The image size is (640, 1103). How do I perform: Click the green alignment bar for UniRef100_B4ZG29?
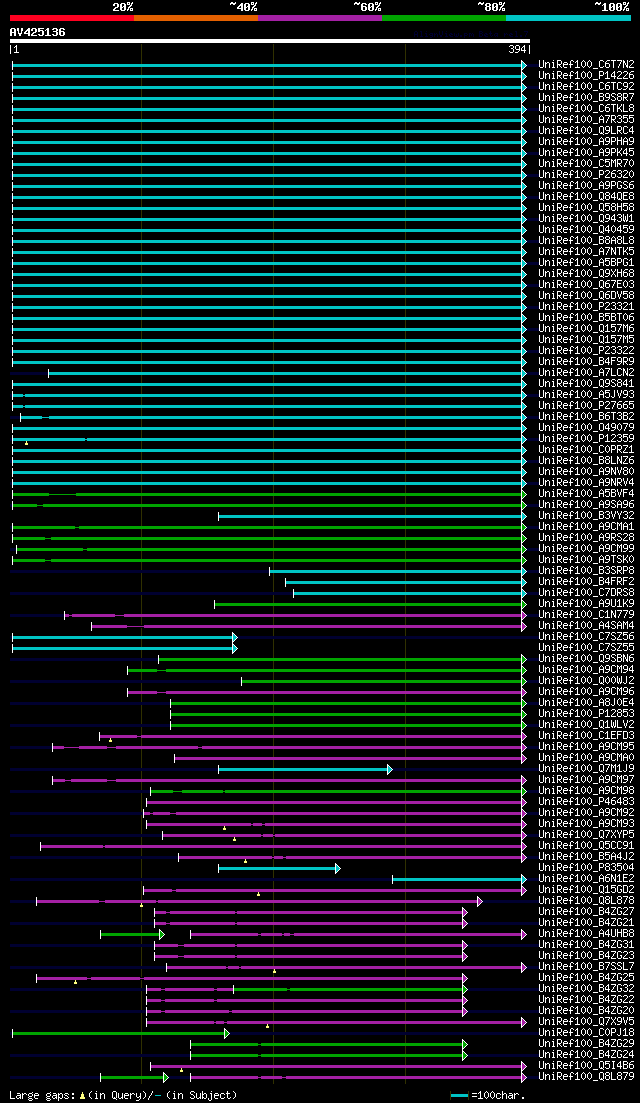328,1045
